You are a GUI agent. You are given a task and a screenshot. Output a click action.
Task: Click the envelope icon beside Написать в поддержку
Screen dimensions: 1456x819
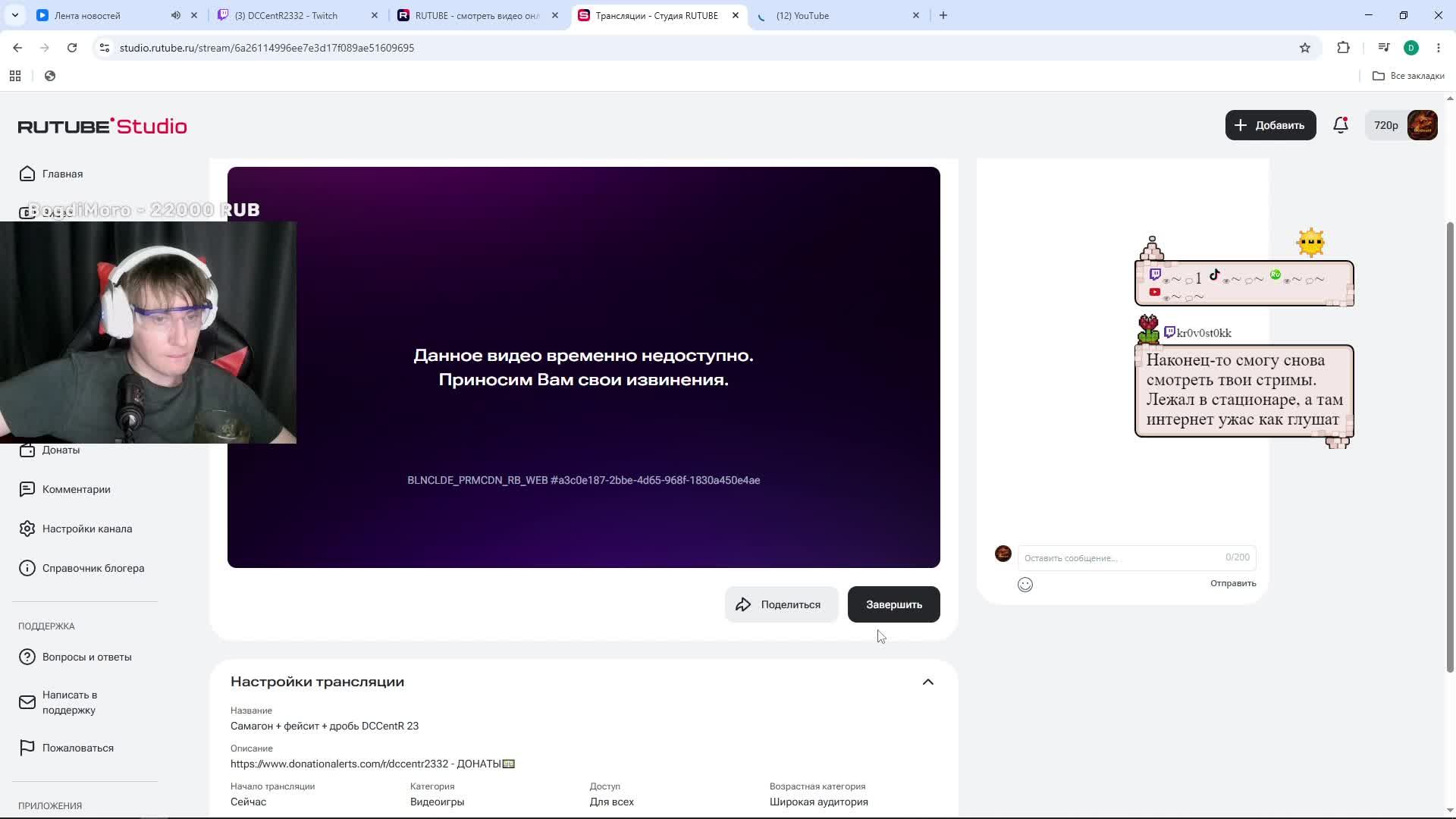(27, 702)
